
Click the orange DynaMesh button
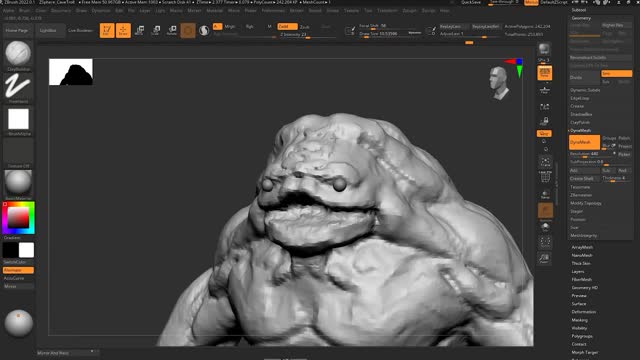584,142
